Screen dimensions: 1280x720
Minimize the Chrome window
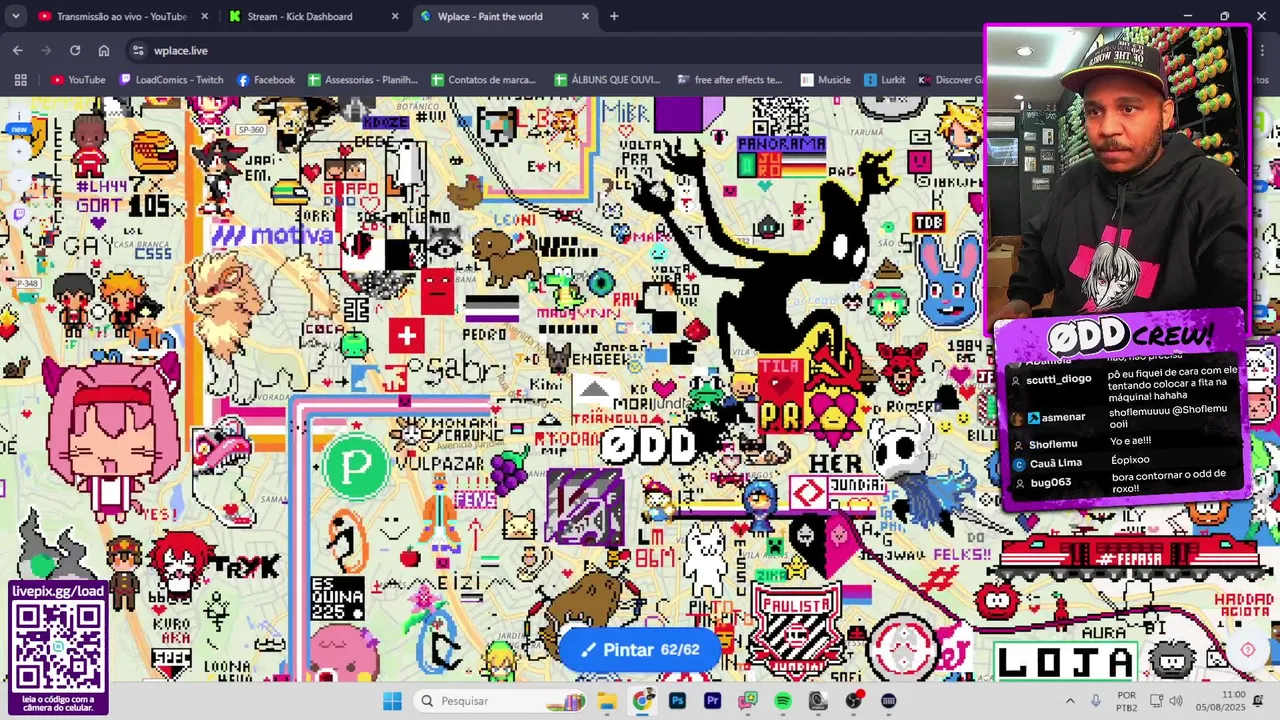click(1187, 16)
